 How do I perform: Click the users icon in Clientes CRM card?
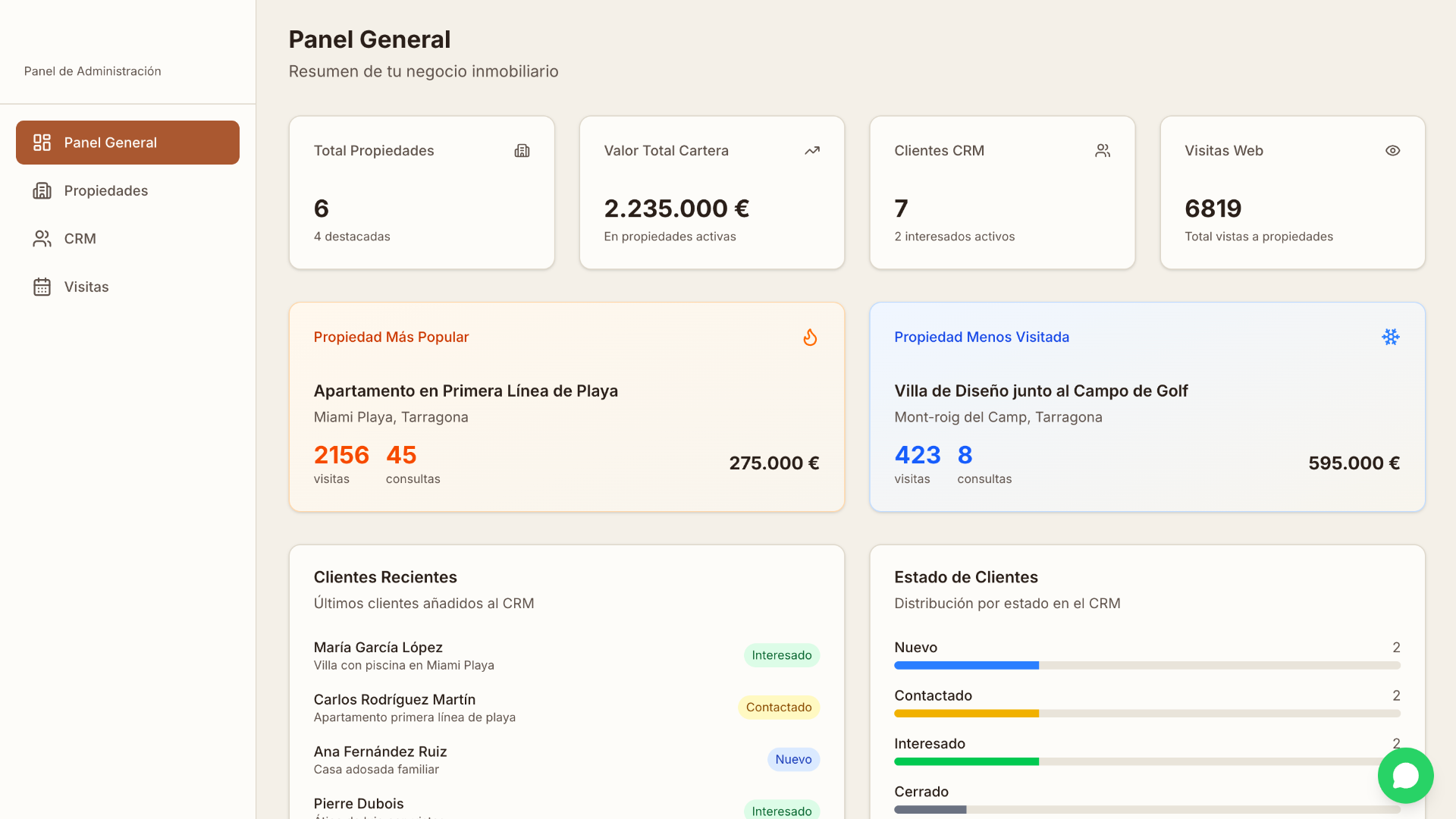(1103, 151)
